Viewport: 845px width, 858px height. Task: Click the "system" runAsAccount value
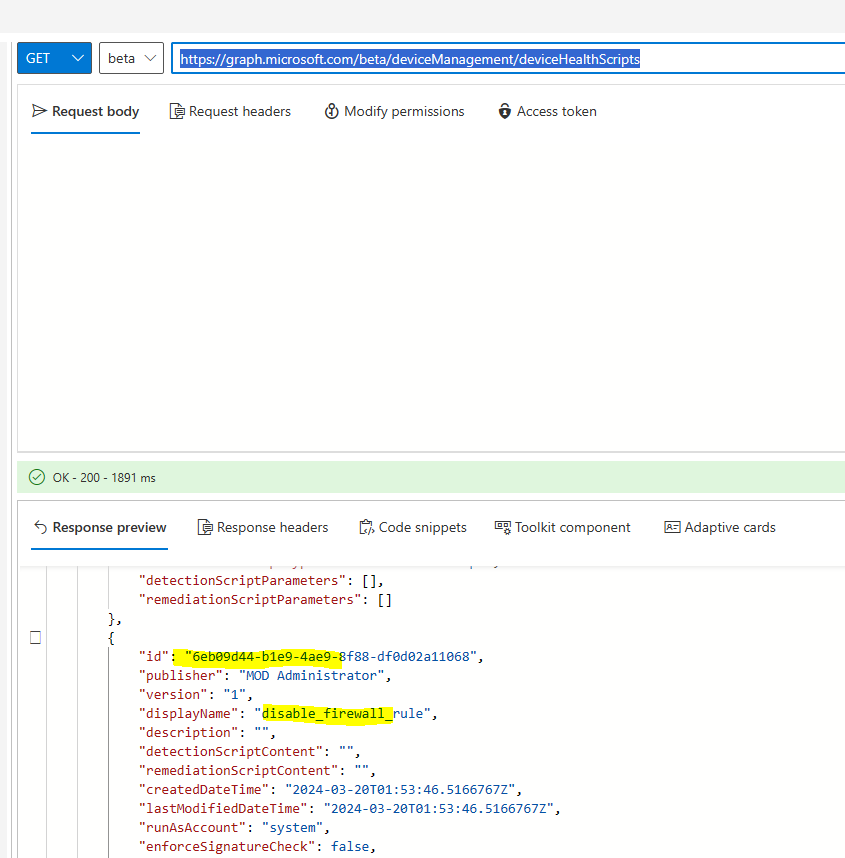point(292,827)
